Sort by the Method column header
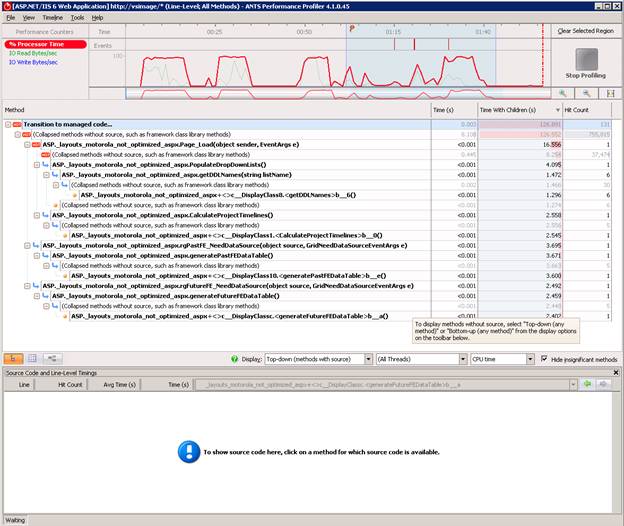The height and width of the screenshot is (526, 624). point(217,110)
